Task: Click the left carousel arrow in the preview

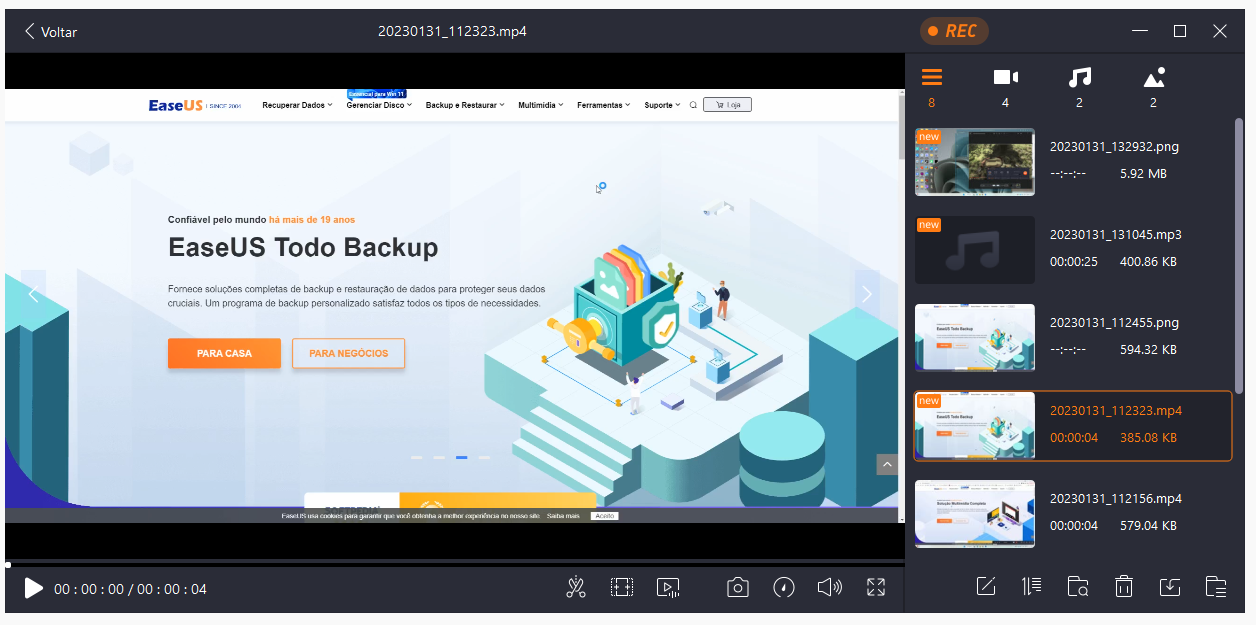Action: click(33, 294)
